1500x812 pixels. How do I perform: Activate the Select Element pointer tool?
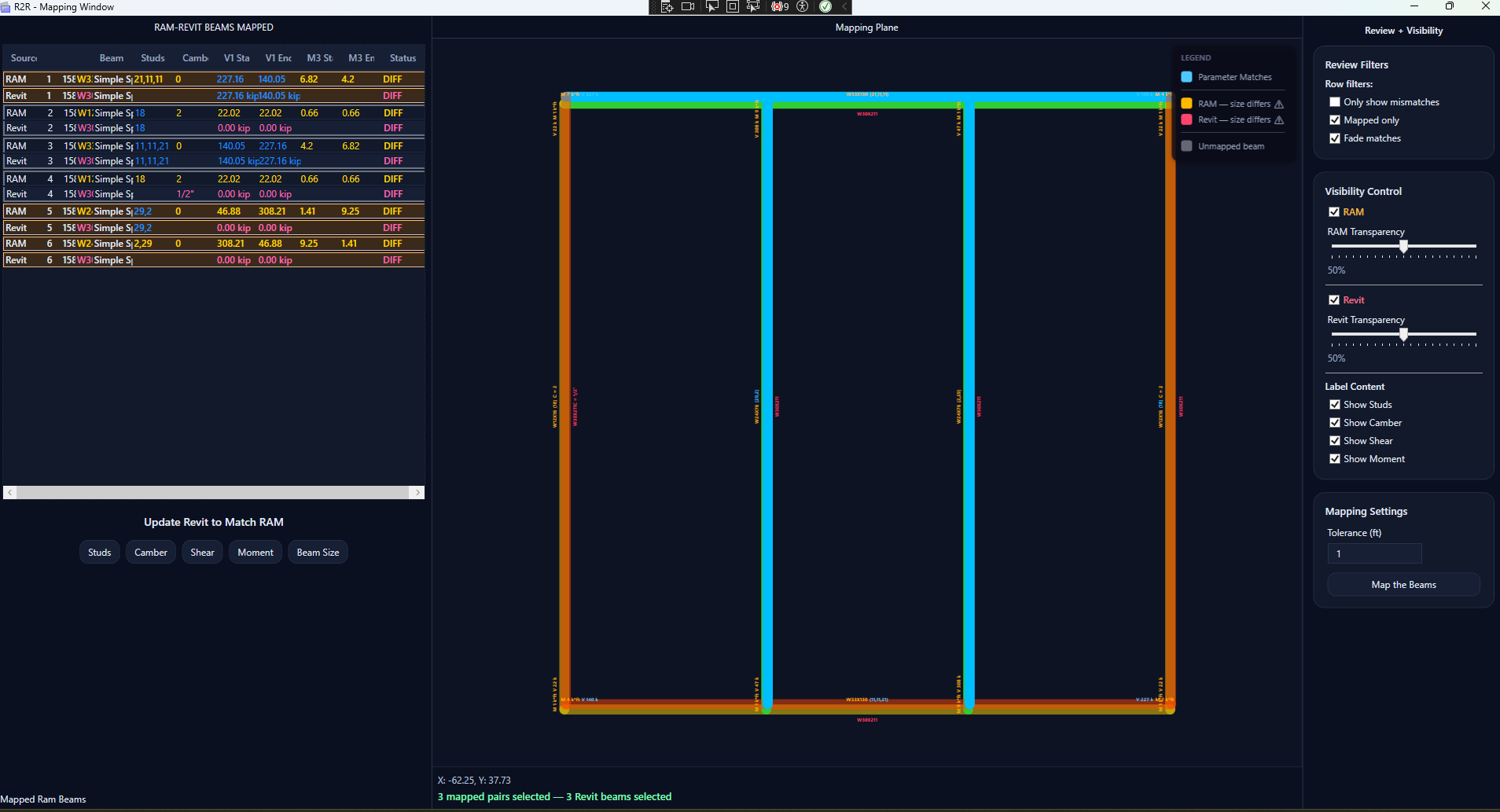[711, 6]
